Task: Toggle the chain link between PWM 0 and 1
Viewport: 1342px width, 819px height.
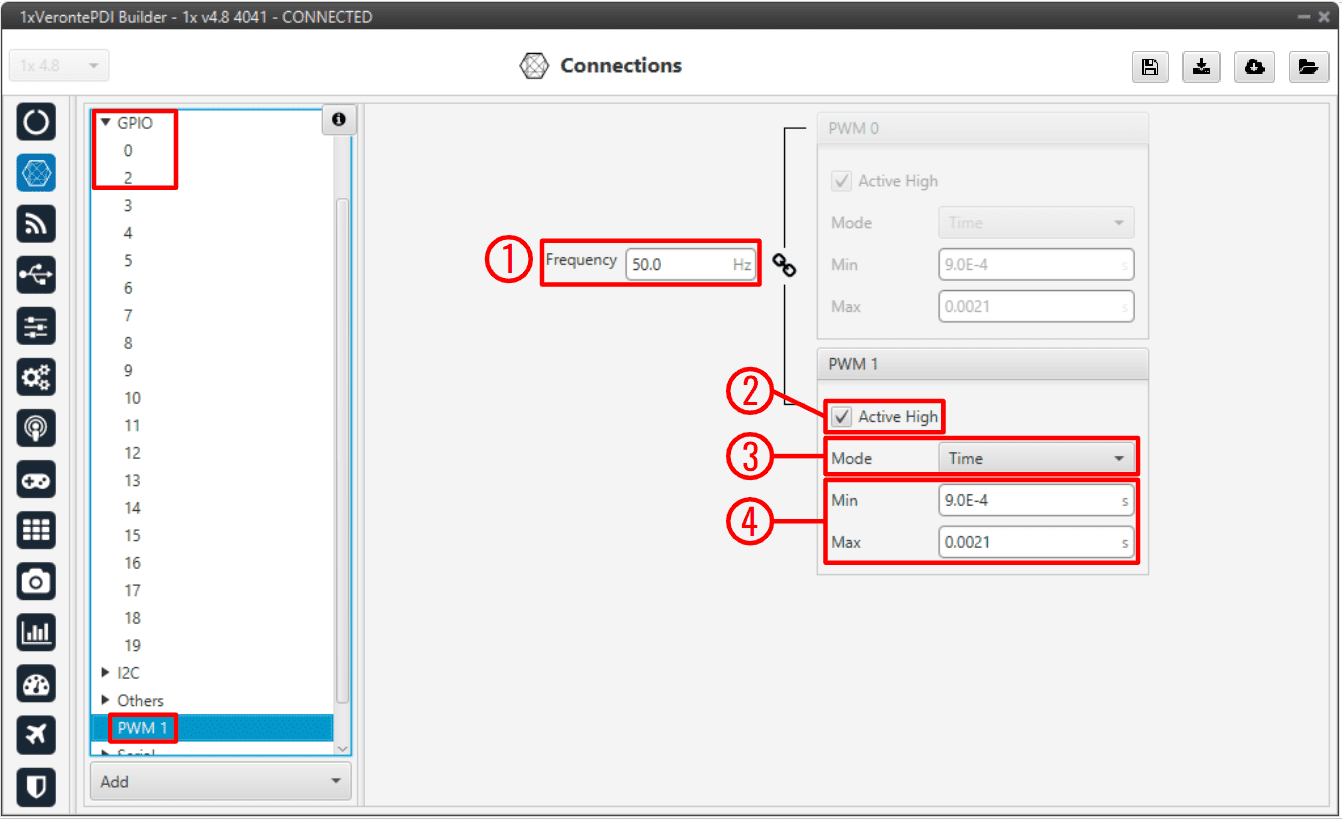Action: [x=786, y=265]
